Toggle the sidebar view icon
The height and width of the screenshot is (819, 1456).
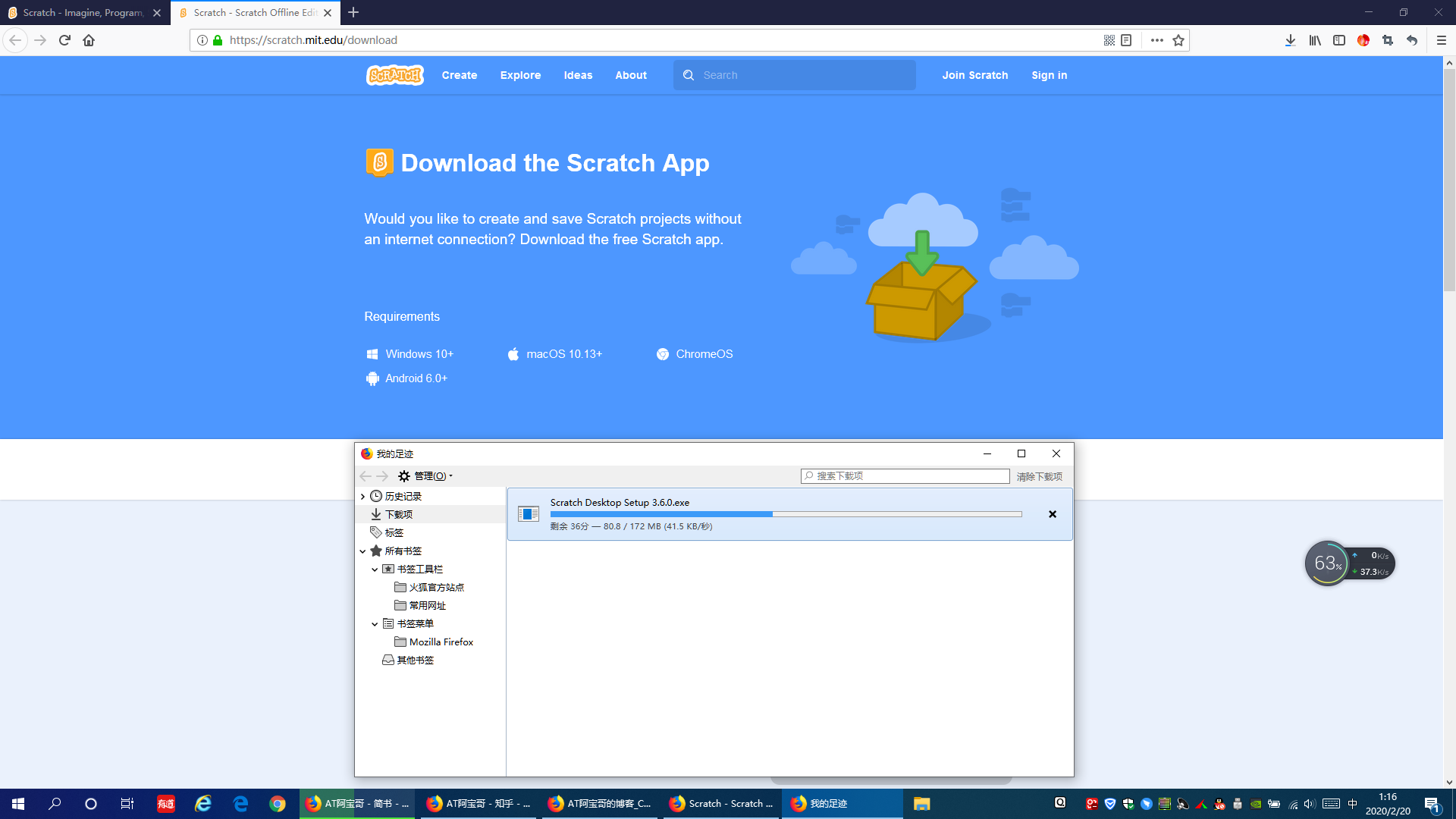tap(1339, 40)
